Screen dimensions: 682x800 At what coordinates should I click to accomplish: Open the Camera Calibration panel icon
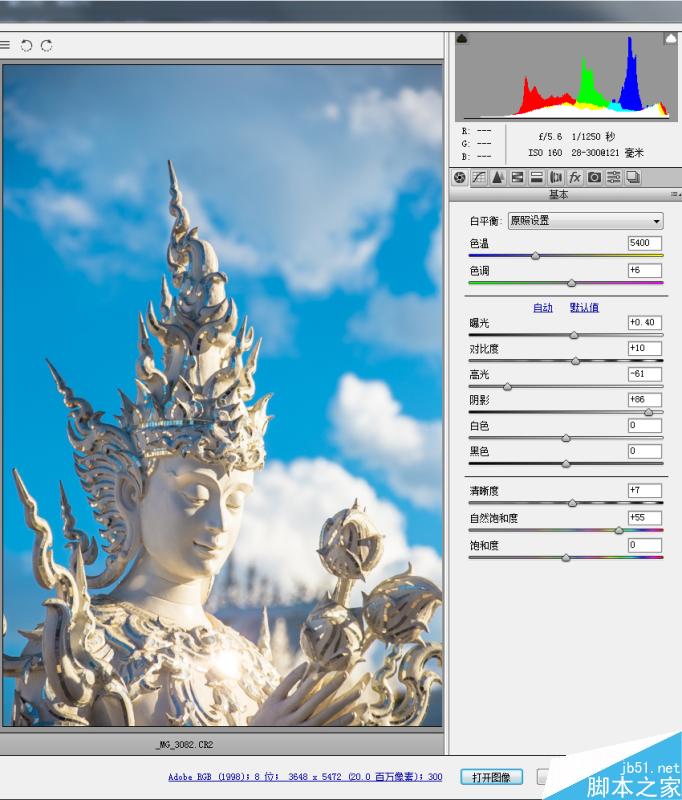594,178
